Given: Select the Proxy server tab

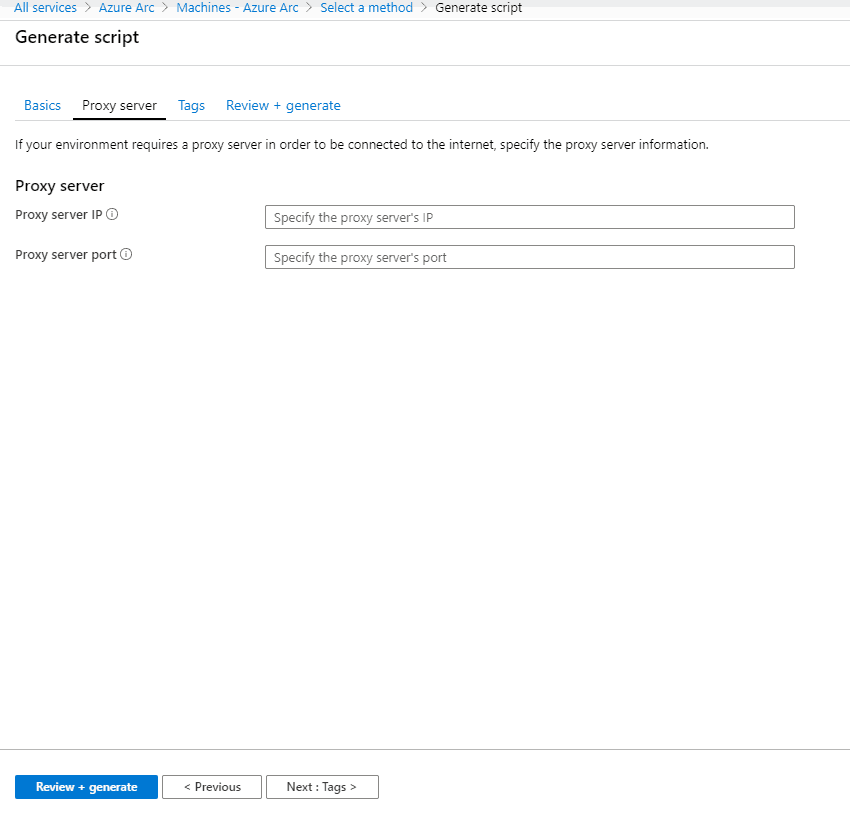Looking at the screenshot, I should click(x=119, y=105).
